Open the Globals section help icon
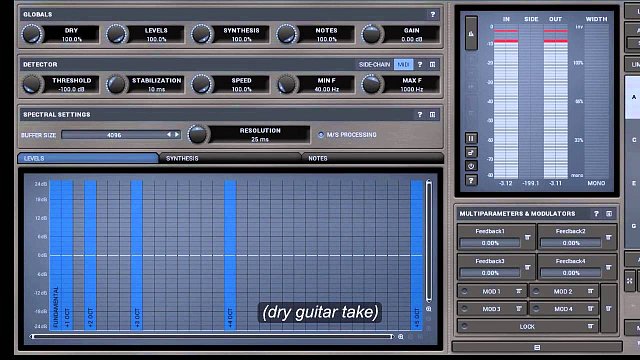Viewport: 640px width, 360px height. [x=433, y=14]
